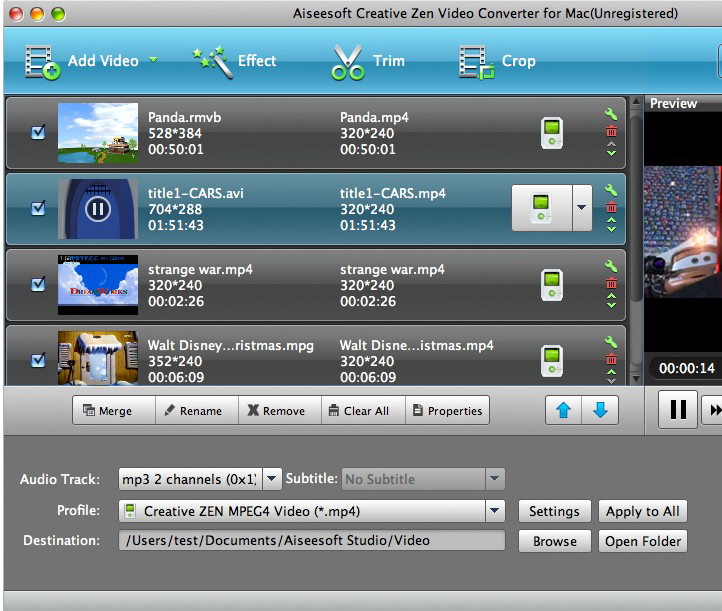Uncheck the Panda.rmvb checkbox
The width and height of the screenshot is (722, 611).
coord(38,133)
